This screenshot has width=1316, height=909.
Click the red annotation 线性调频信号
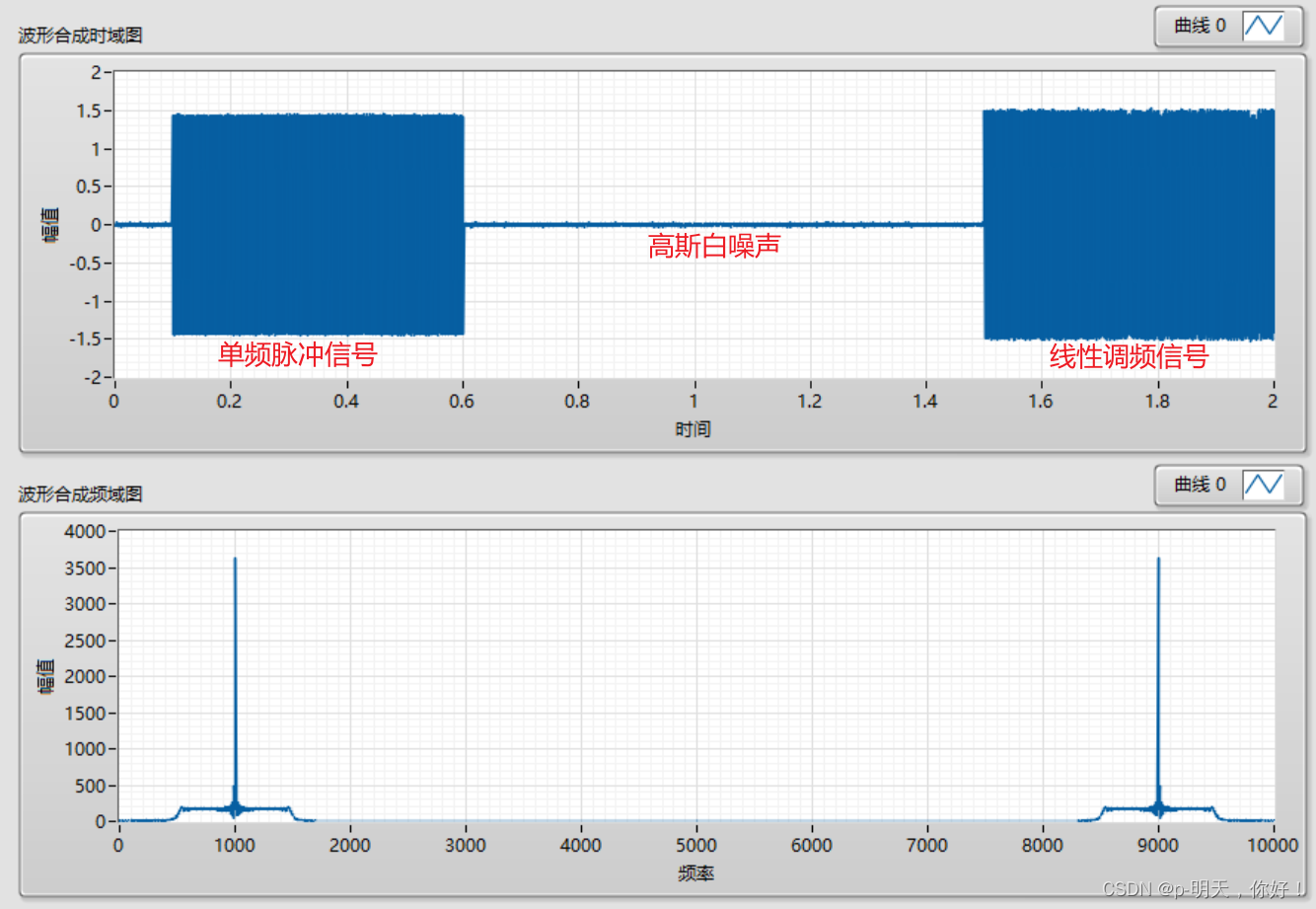[x=1130, y=356]
